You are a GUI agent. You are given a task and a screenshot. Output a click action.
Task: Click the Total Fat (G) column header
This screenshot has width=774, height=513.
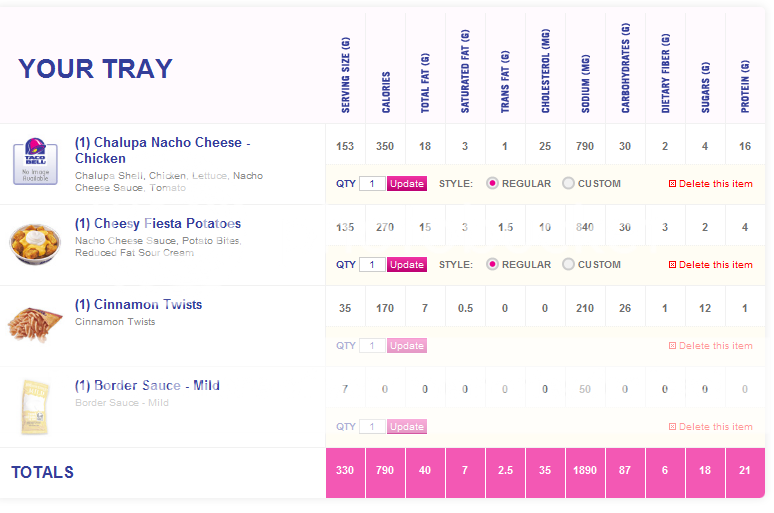pyautogui.click(x=425, y=83)
